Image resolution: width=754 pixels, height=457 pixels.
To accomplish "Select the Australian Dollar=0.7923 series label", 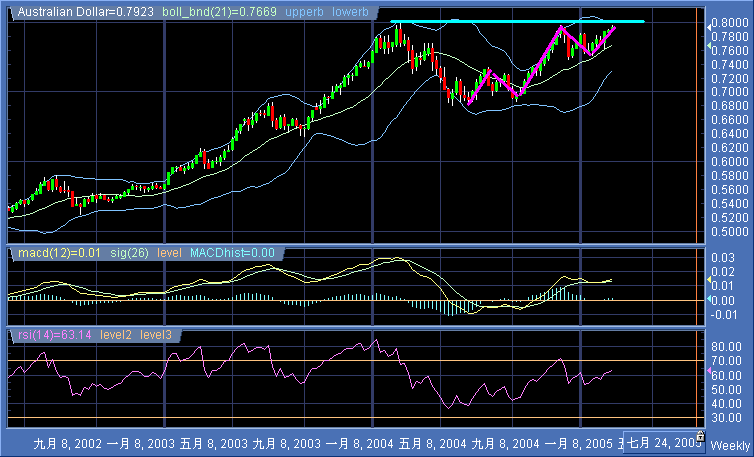I will coord(73,10).
